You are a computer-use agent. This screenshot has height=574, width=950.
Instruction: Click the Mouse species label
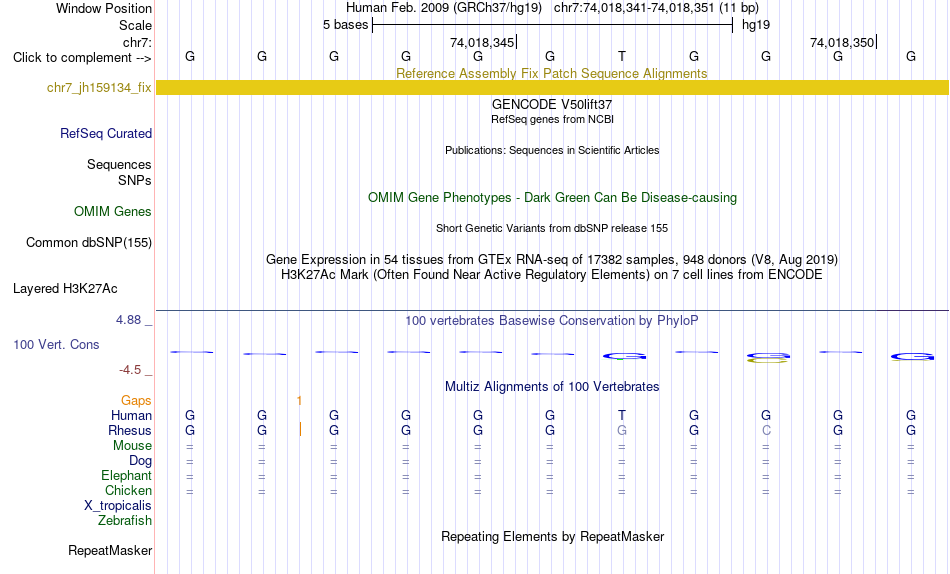[x=132, y=446]
